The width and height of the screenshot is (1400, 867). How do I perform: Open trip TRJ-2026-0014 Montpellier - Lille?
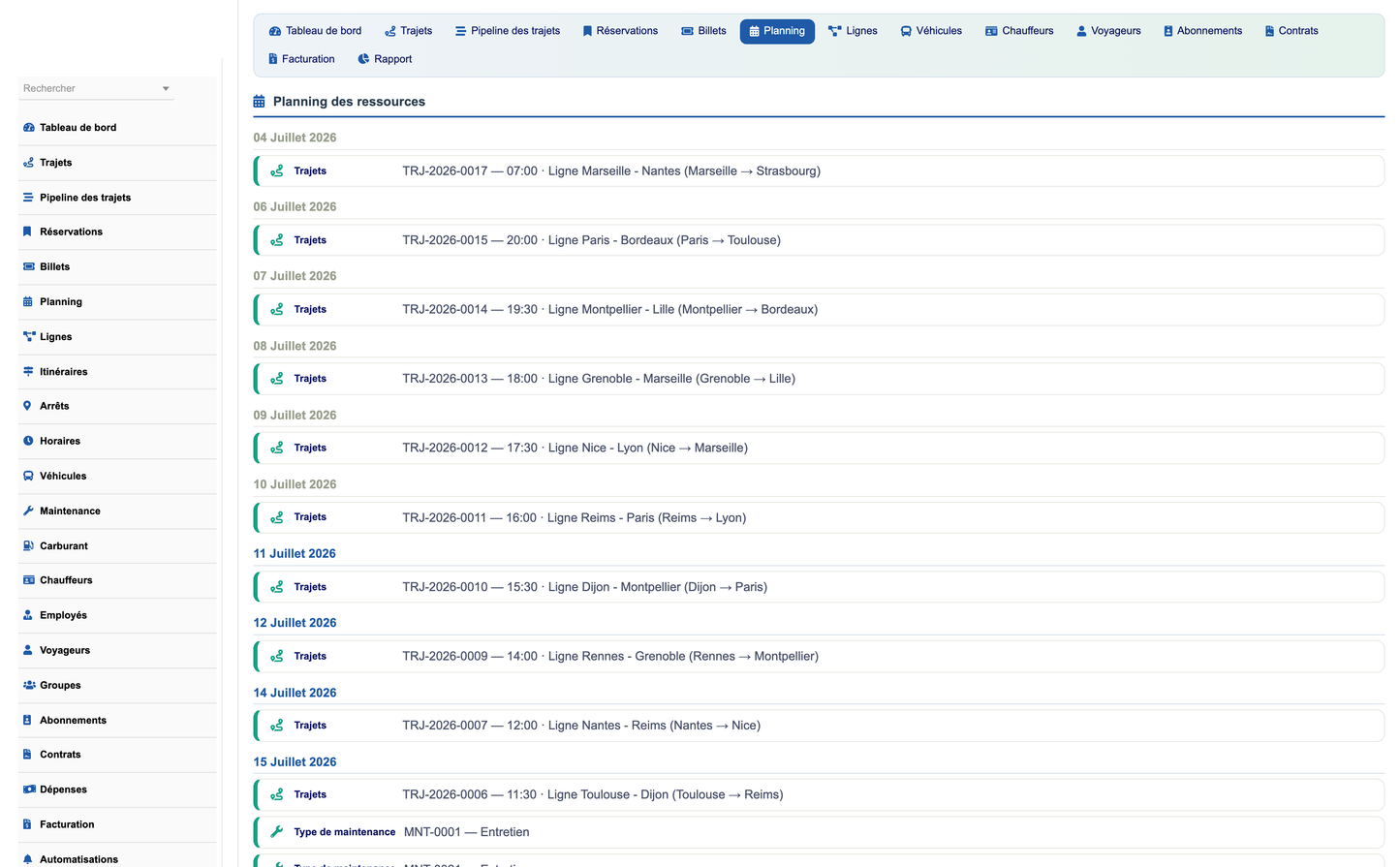(x=819, y=310)
